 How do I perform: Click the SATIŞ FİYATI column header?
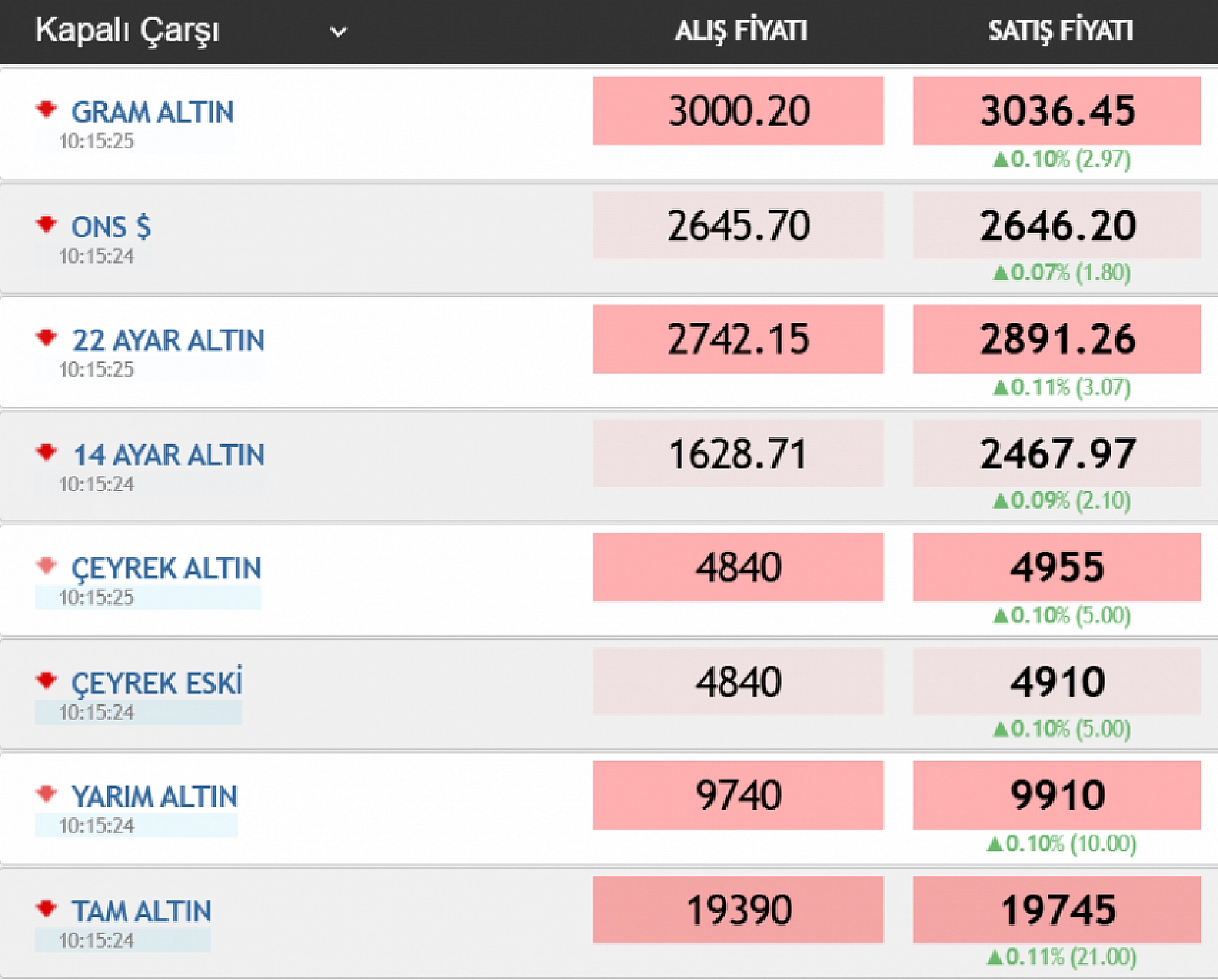pos(1060,30)
